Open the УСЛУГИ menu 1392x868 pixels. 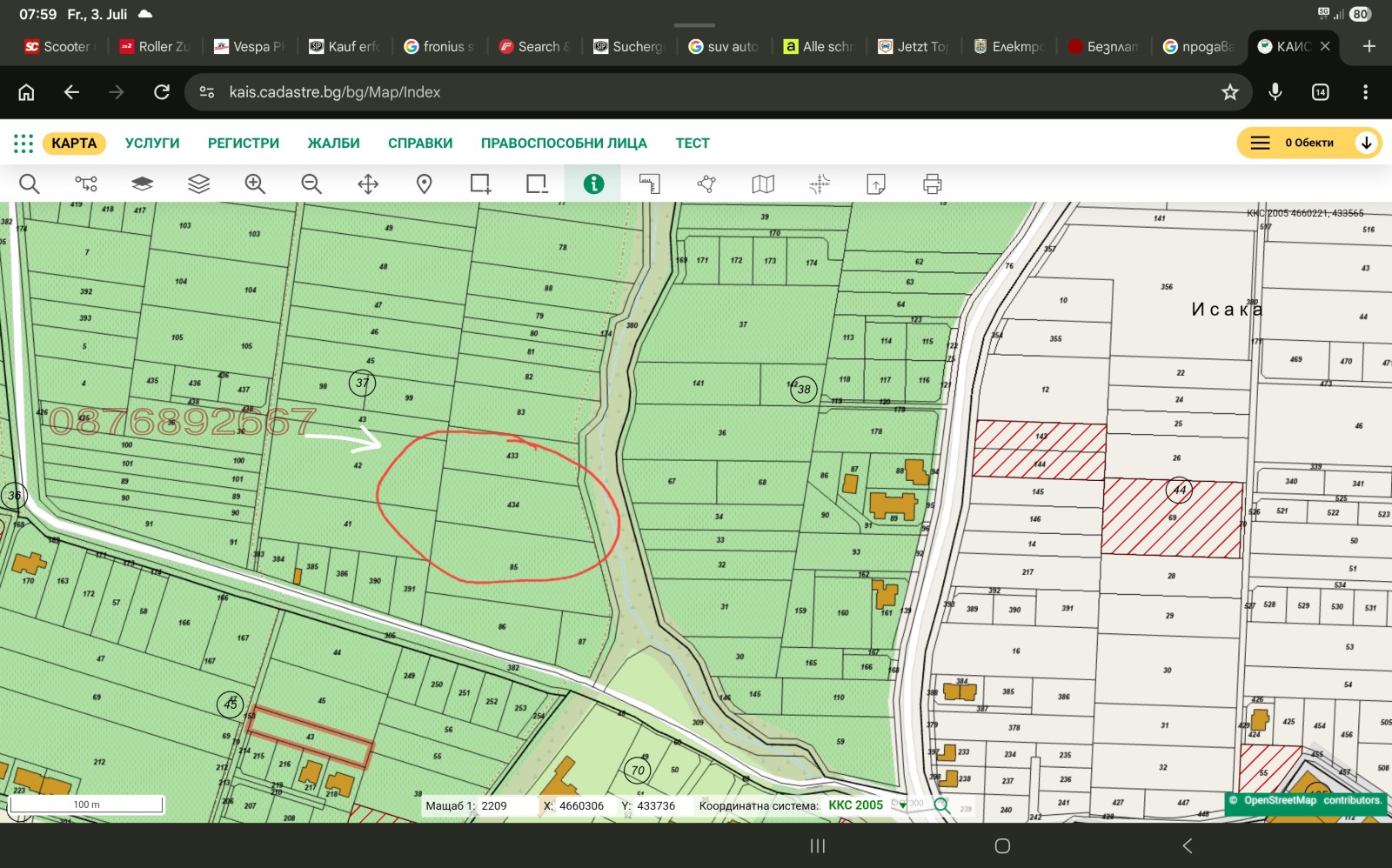[x=152, y=144]
